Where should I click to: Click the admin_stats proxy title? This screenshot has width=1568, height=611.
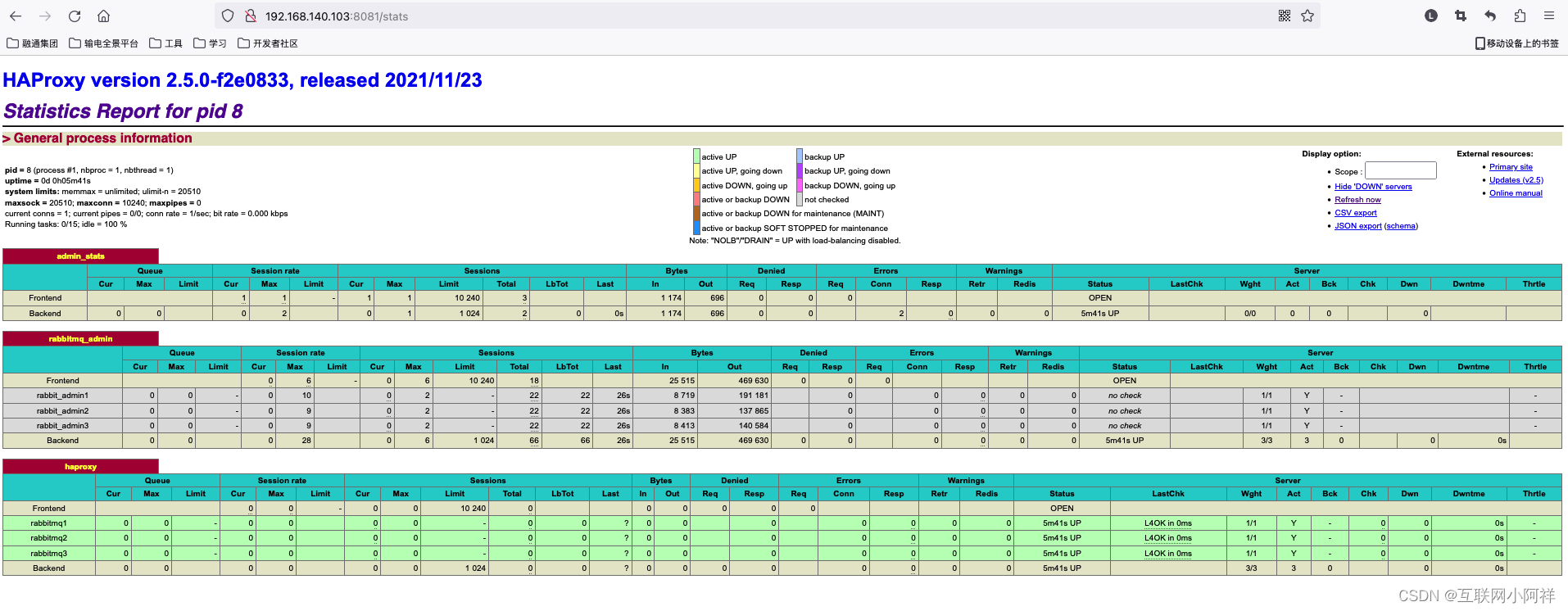(x=80, y=256)
